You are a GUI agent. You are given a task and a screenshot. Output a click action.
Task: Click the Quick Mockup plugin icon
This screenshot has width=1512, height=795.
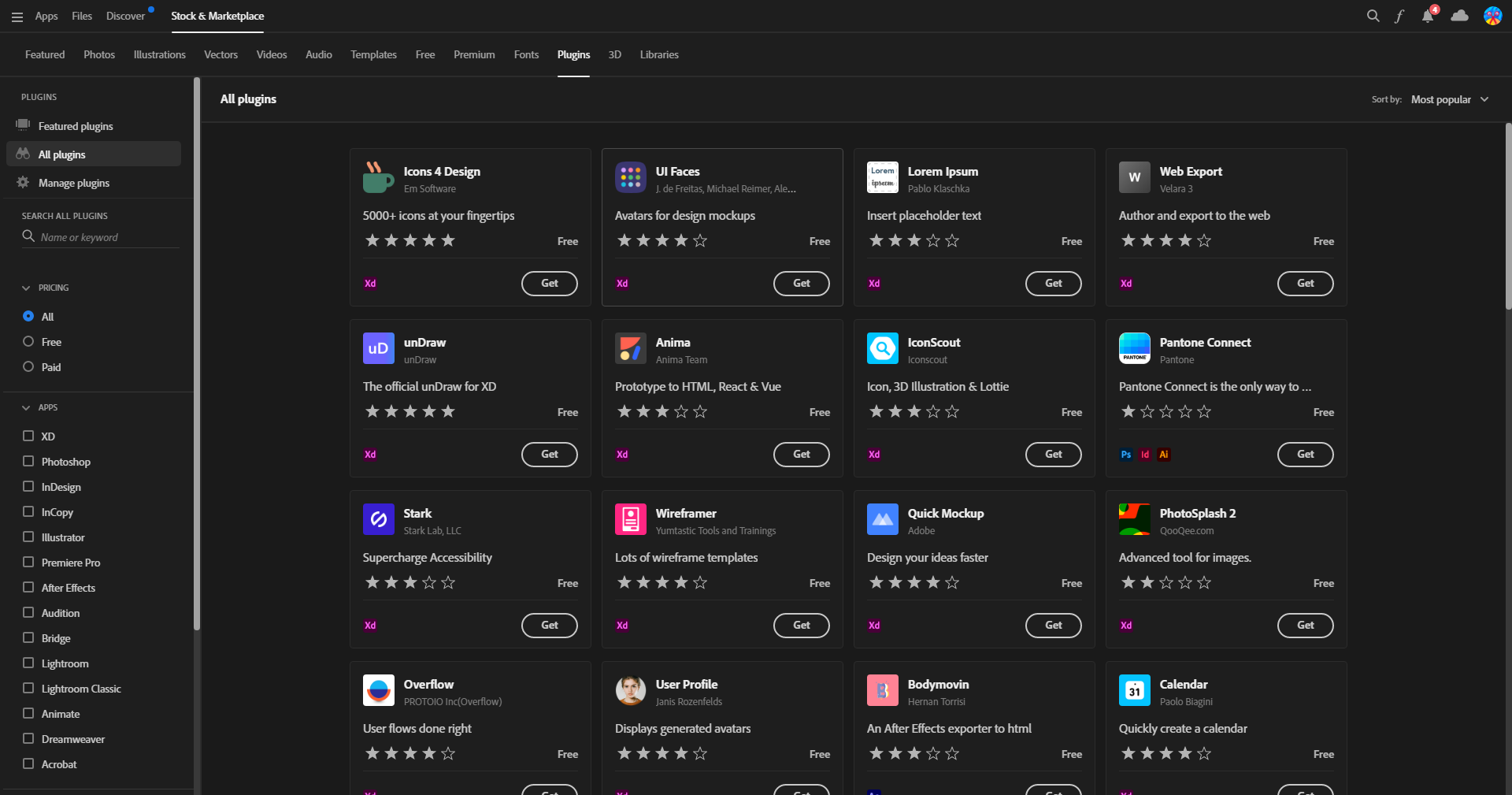coord(883,519)
